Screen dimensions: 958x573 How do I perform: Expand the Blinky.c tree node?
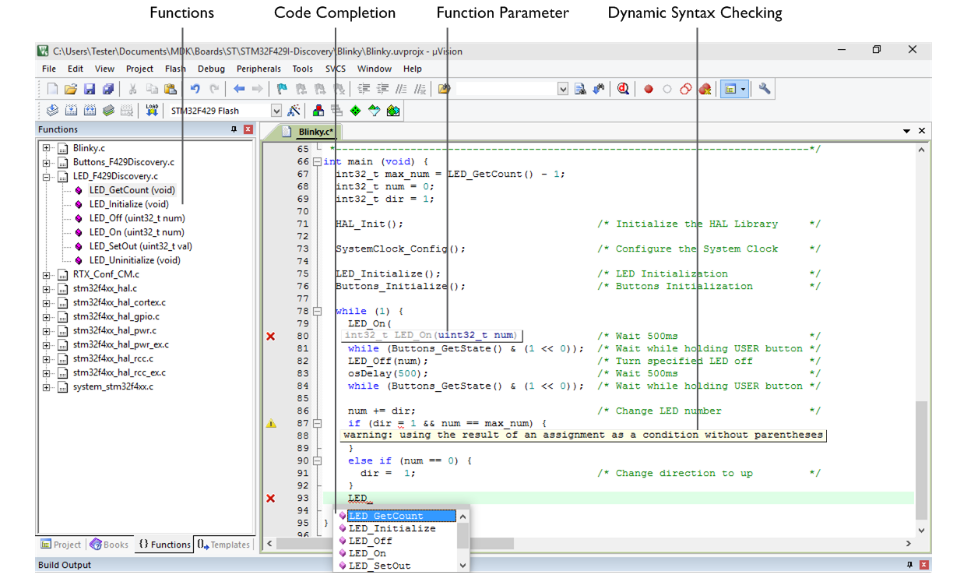click(x=47, y=148)
